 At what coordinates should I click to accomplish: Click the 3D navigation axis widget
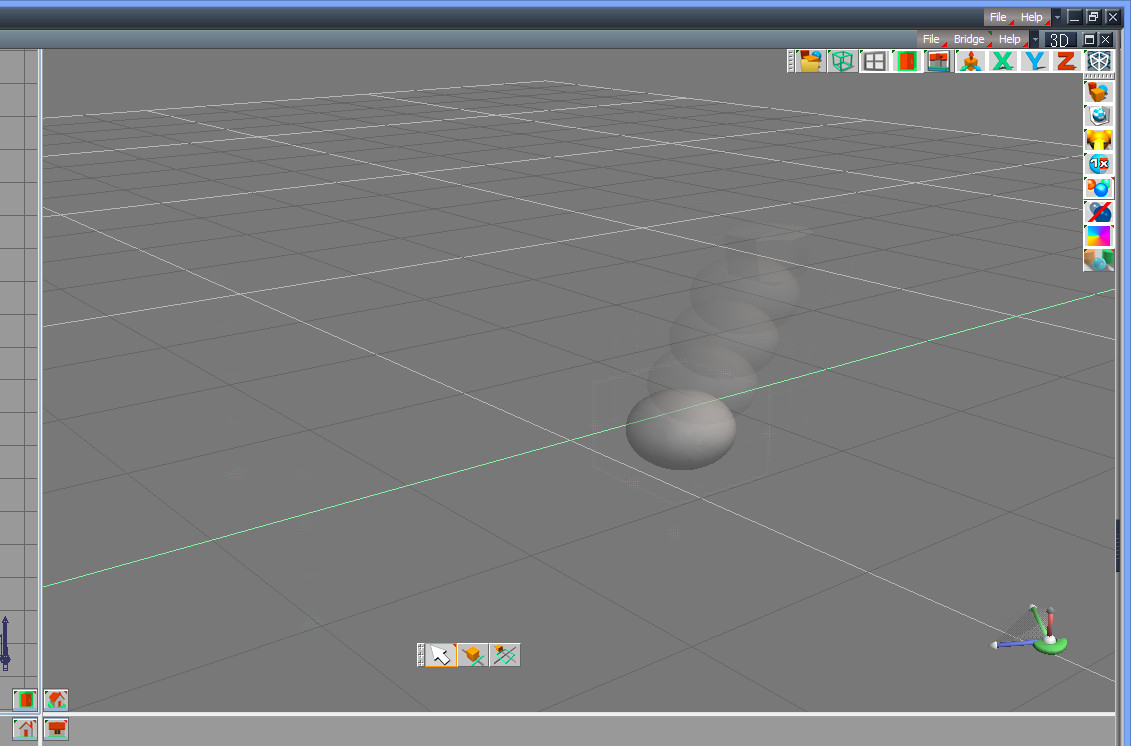point(1030,631)
